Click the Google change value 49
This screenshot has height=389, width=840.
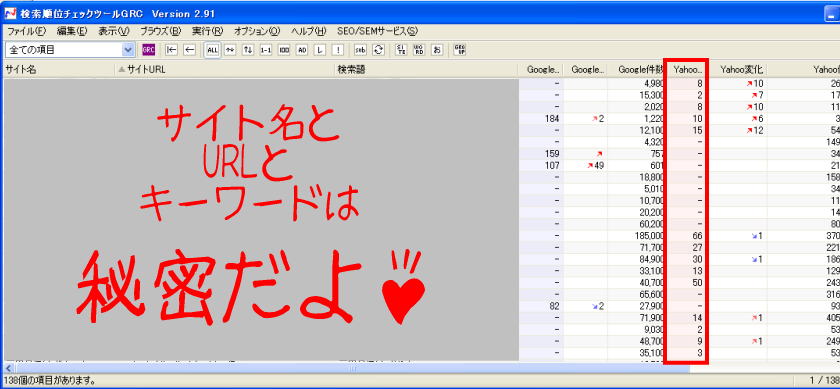point(598,165)
